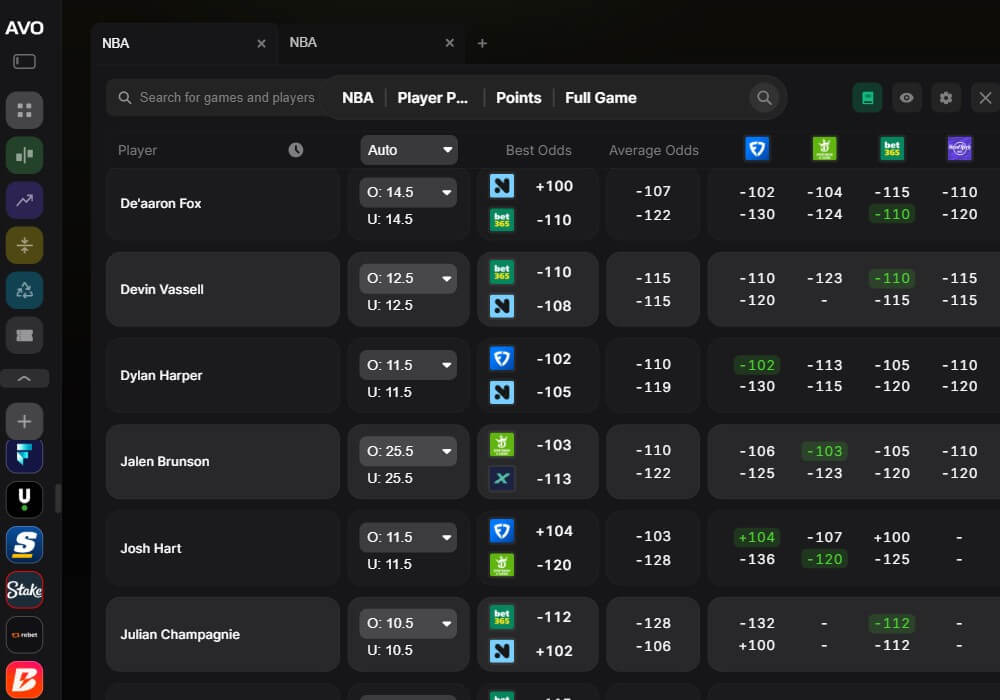Viewport: 1000px width, 700px height.
Task: Click the Best Odds column header
Action: pyautogui.click(x=538, y=150)
